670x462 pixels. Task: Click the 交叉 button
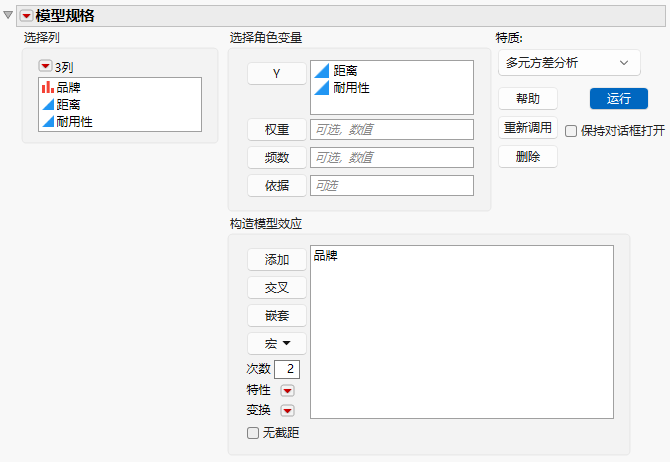[277, 288]
